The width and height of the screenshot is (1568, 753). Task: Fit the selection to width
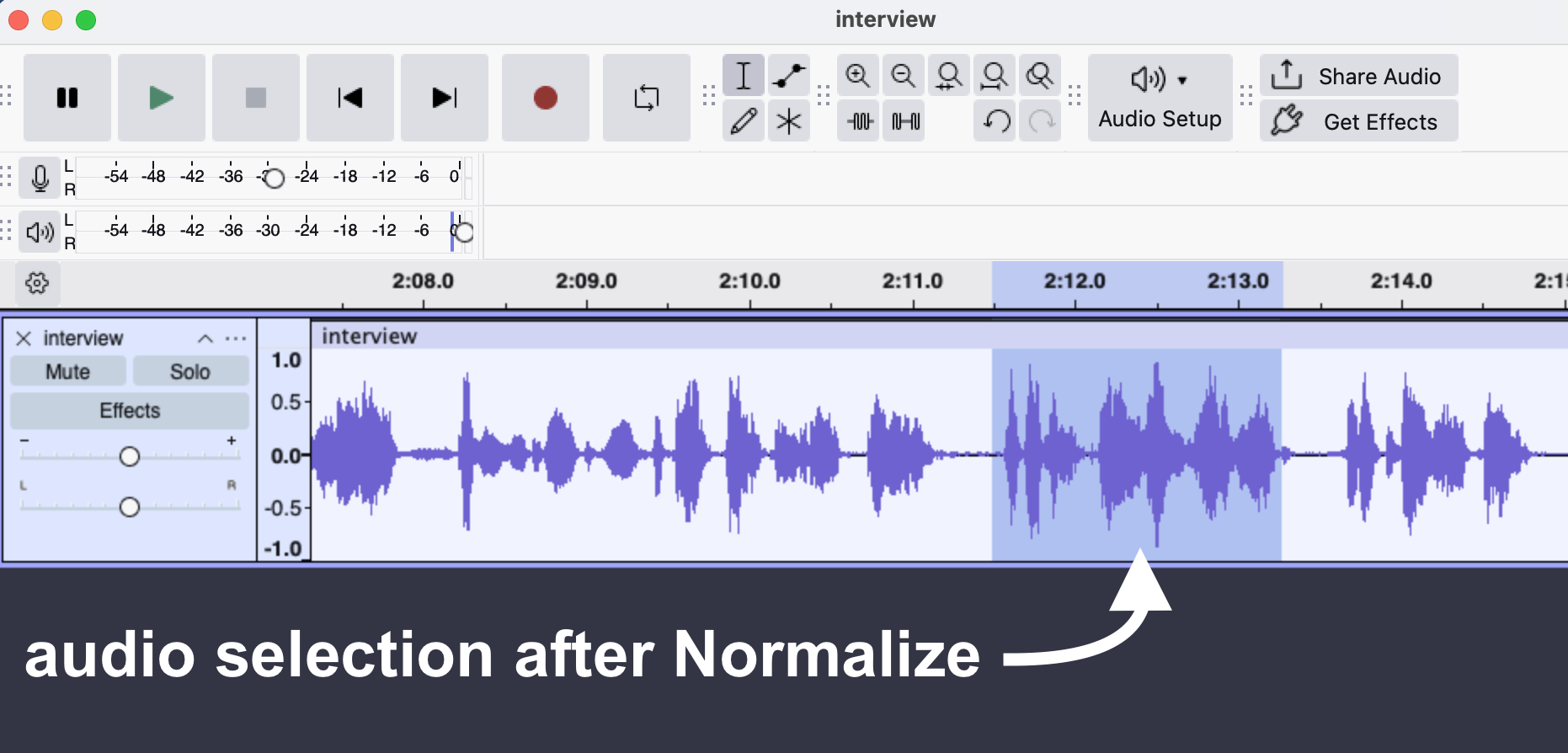949,76
